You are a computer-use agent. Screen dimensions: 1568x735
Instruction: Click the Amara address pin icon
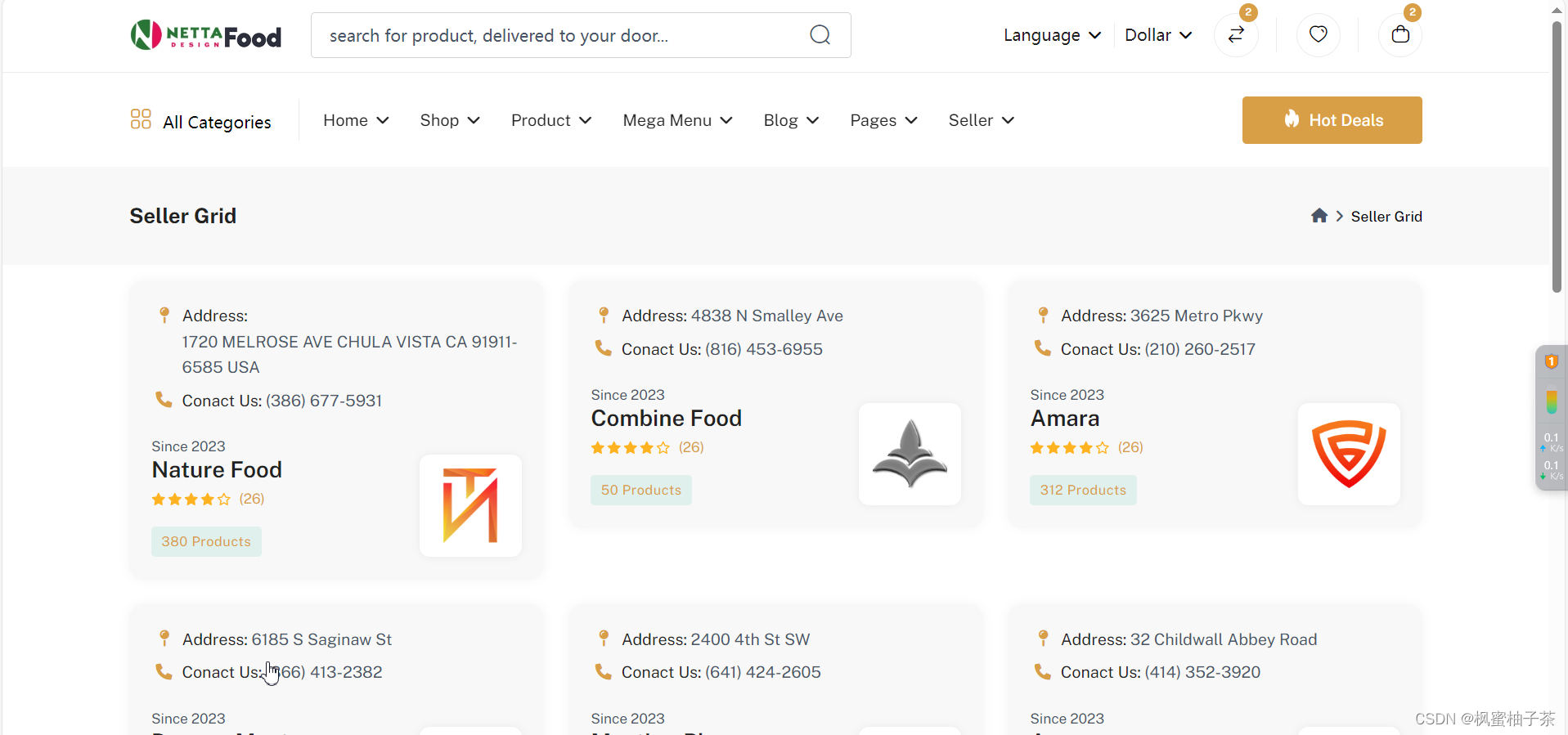coord(1043,315)
